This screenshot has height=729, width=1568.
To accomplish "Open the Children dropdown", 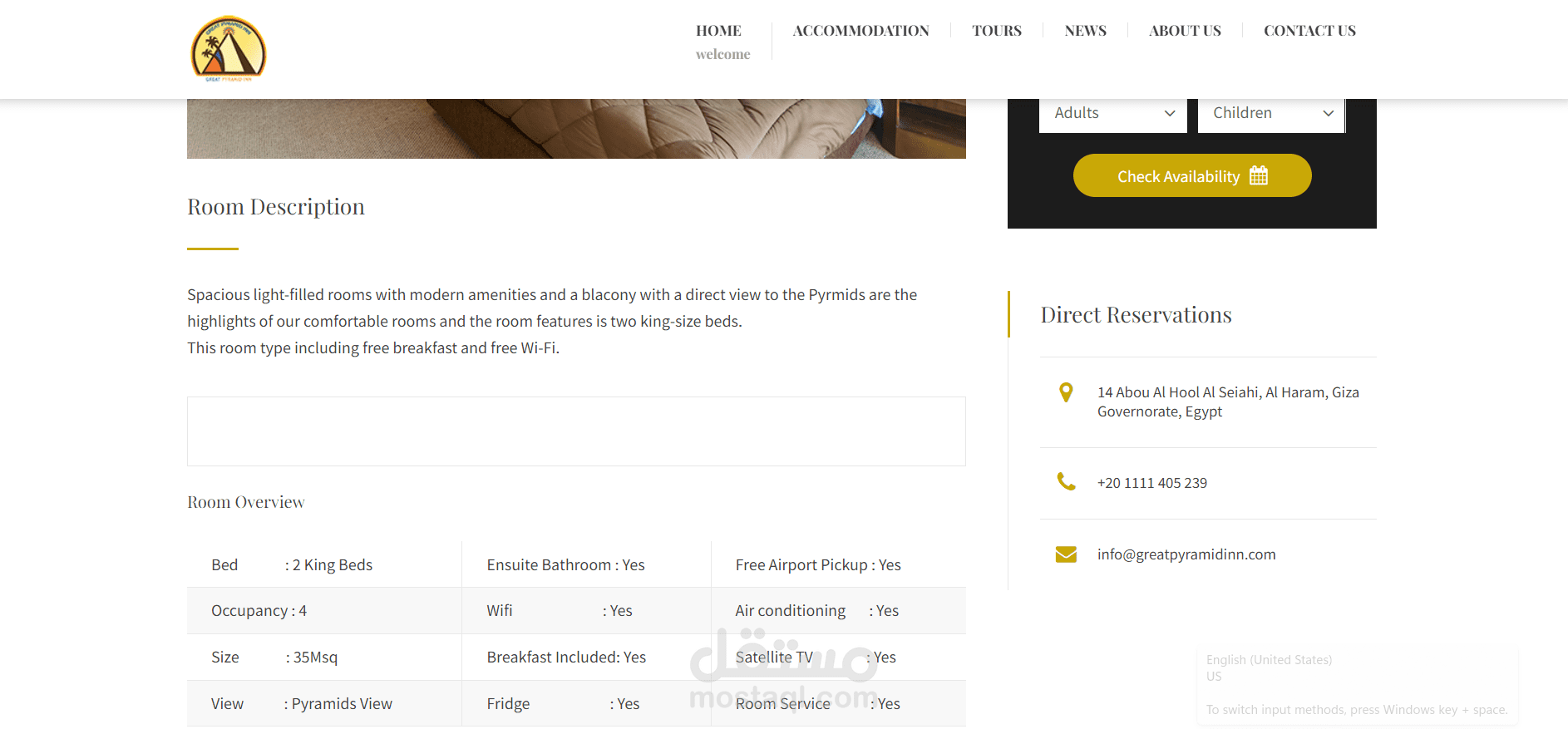I will (x=1271, y=113).
